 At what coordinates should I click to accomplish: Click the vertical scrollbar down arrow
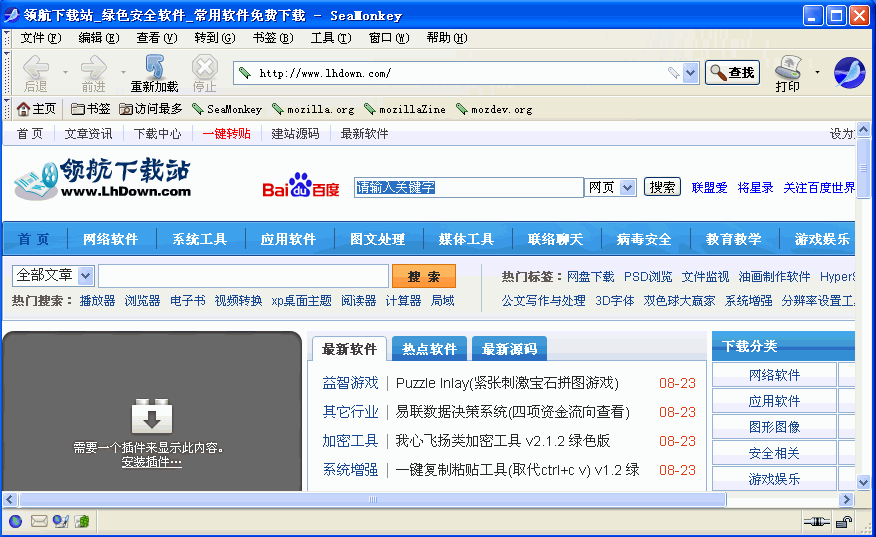pos(863,482)
